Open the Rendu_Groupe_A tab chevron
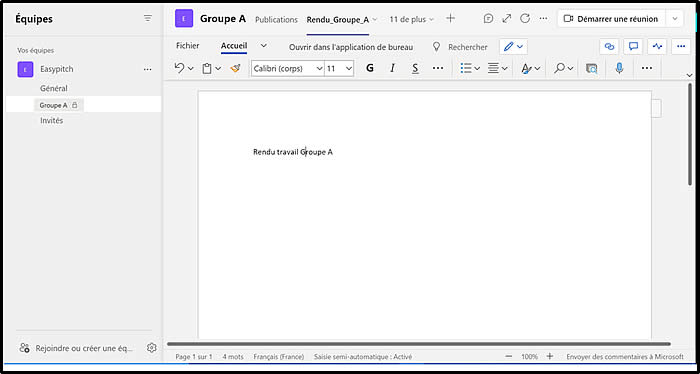 point(375,20)
